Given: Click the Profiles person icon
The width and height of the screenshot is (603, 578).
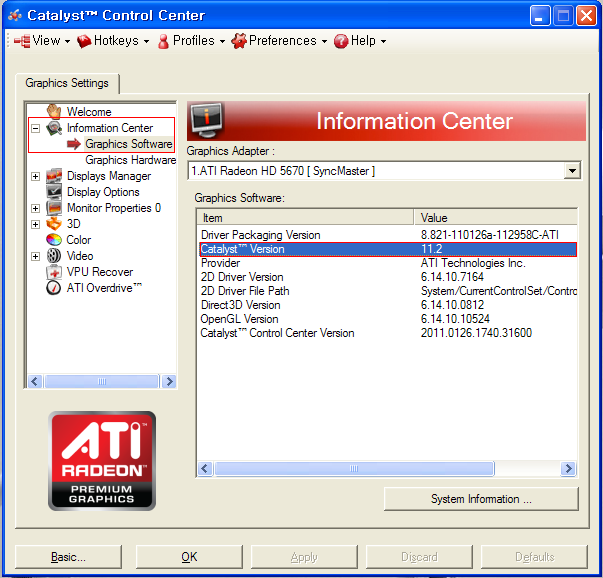Looking at the screenshot, I should tap(163, 41).
